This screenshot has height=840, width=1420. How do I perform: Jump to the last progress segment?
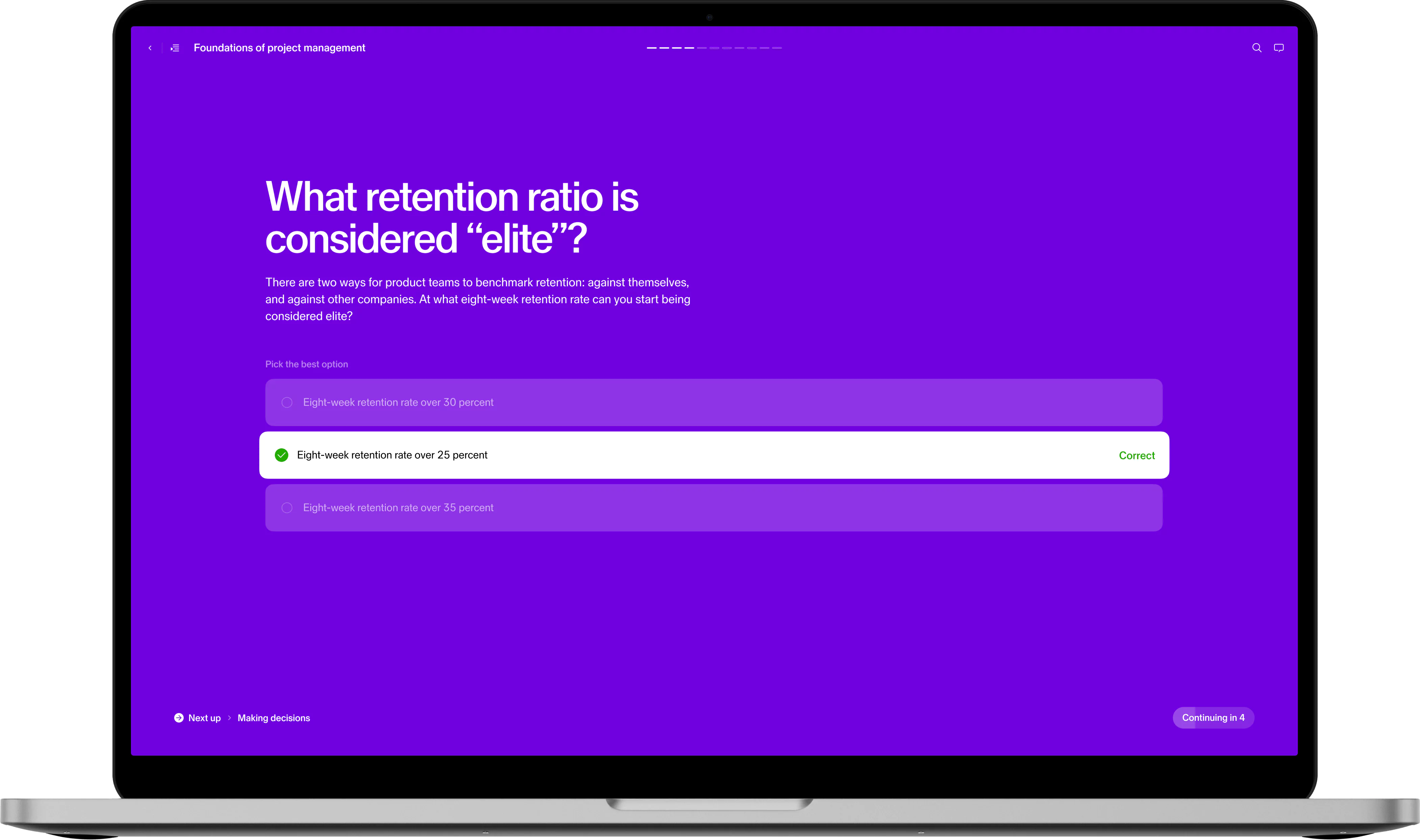coord(777,48)
